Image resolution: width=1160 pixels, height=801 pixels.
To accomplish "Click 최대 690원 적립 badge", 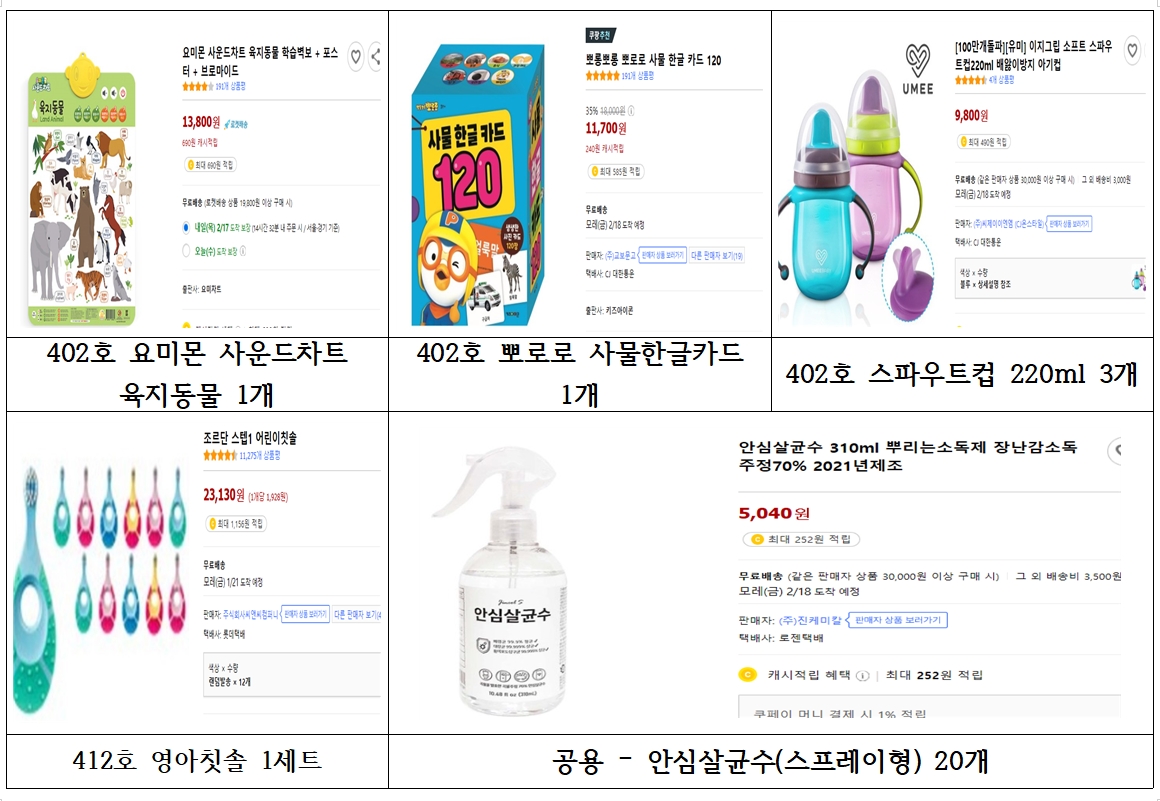I will pos(211,166).
